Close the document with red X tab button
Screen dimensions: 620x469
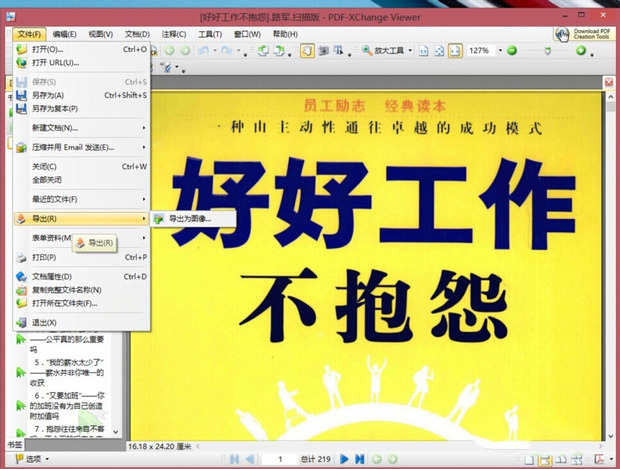[x=609, y=82]
